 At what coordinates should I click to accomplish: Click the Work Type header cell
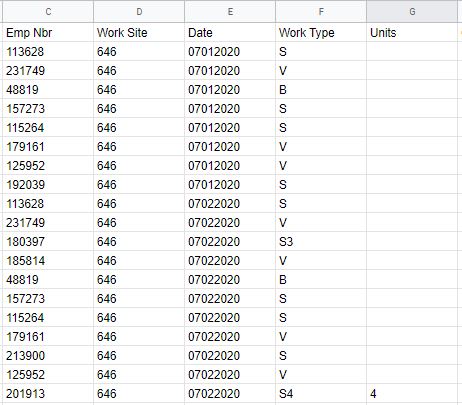321,32
